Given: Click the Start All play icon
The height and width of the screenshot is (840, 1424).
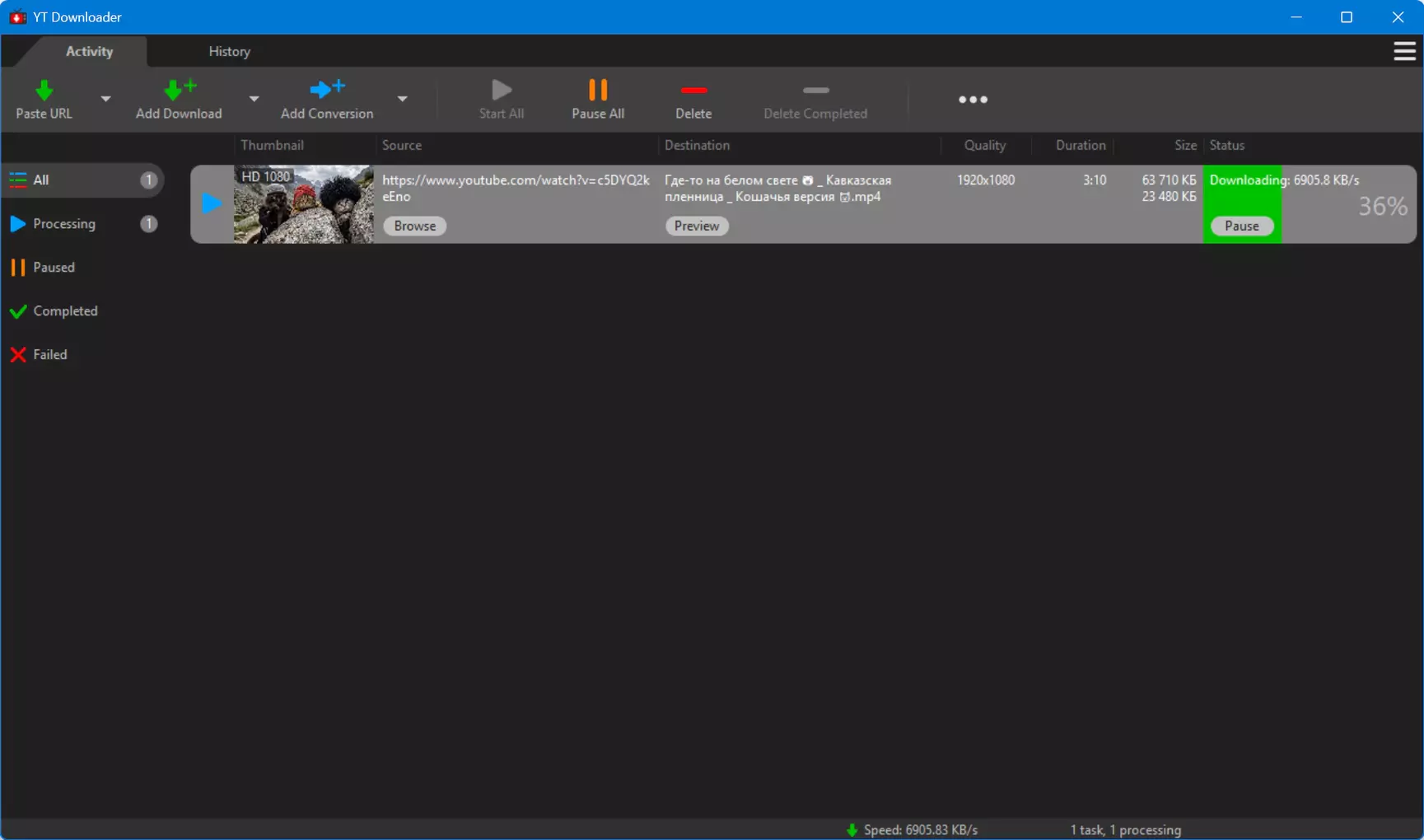Looking at the screenshot, I should 502,89.
